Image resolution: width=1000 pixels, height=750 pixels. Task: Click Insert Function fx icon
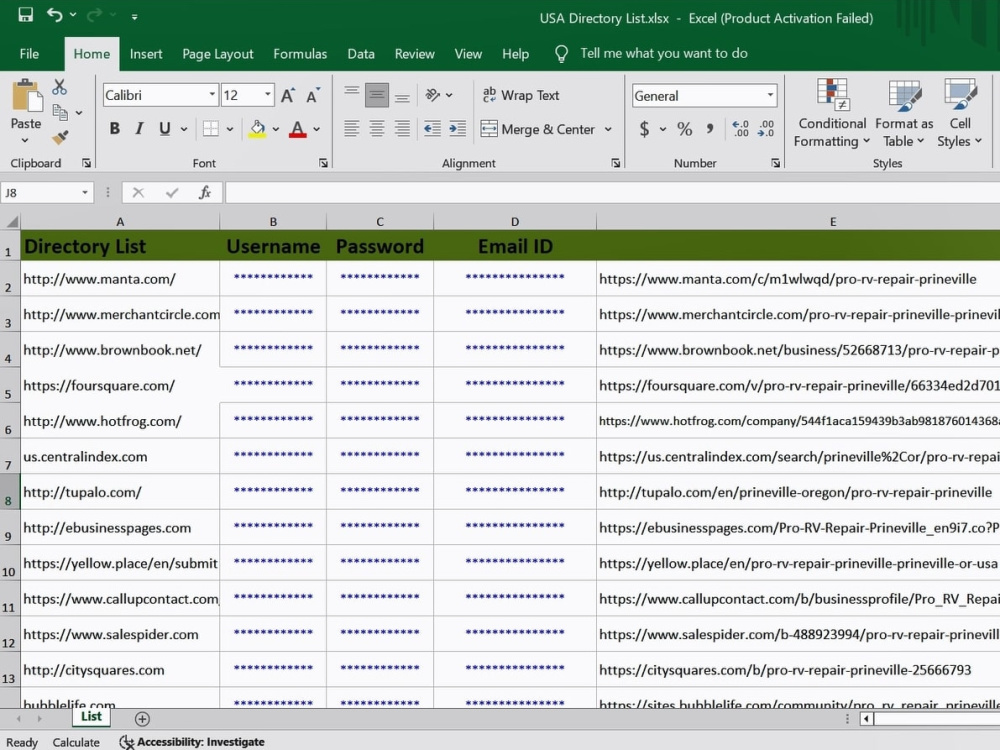205,193
